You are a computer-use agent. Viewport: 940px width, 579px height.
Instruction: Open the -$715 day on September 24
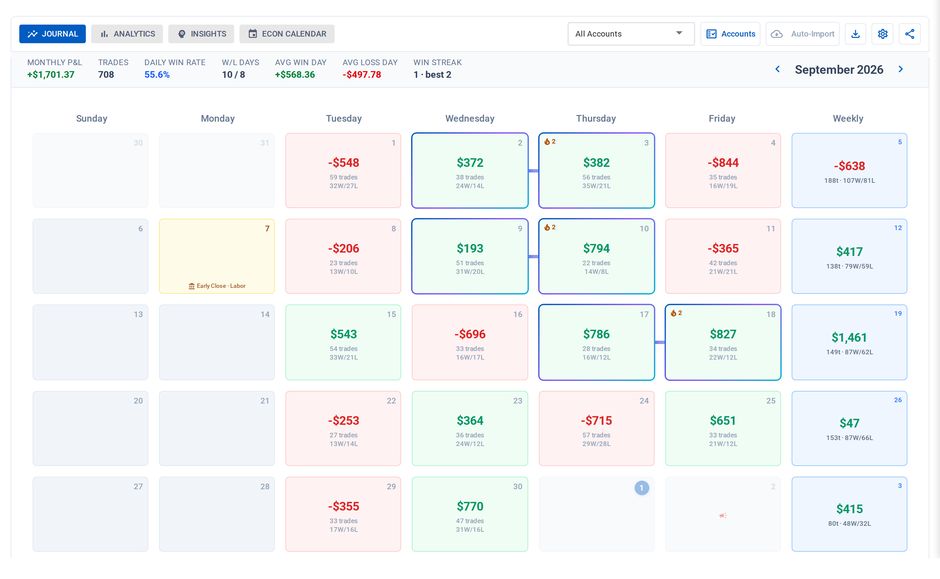596,429
